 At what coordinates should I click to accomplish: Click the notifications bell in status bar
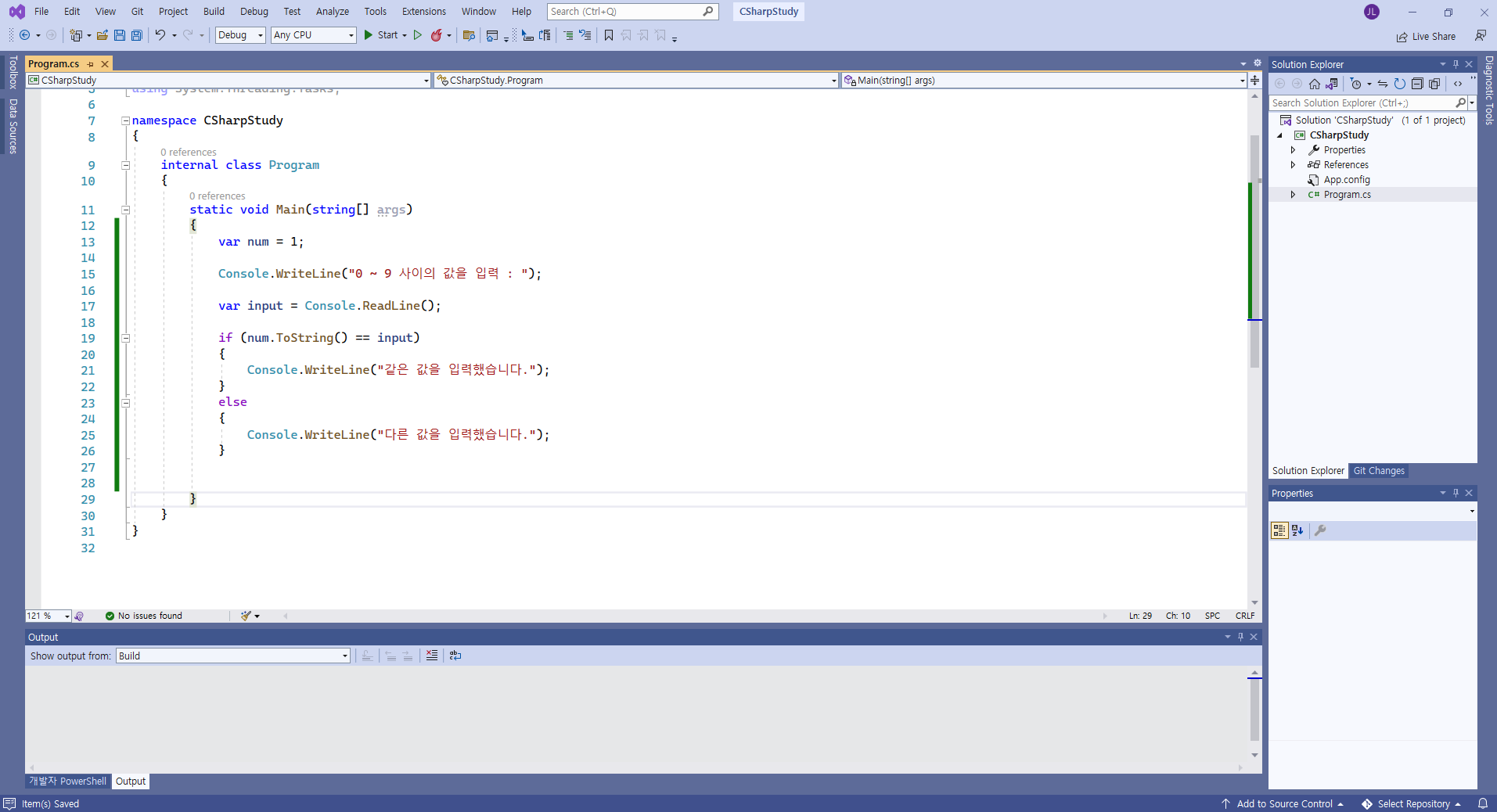click(x=1482, y=803)
